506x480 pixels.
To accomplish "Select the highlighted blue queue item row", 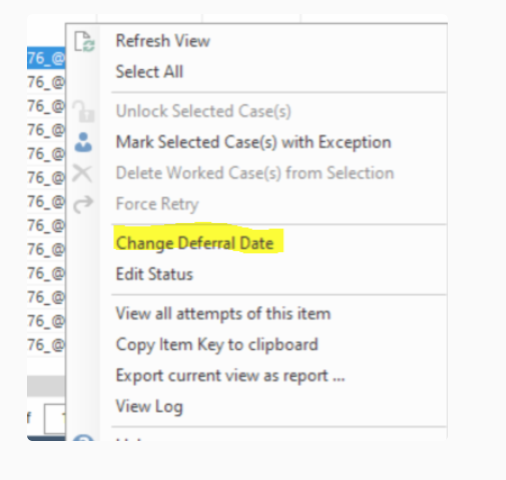I will click(x=46, y=58).
